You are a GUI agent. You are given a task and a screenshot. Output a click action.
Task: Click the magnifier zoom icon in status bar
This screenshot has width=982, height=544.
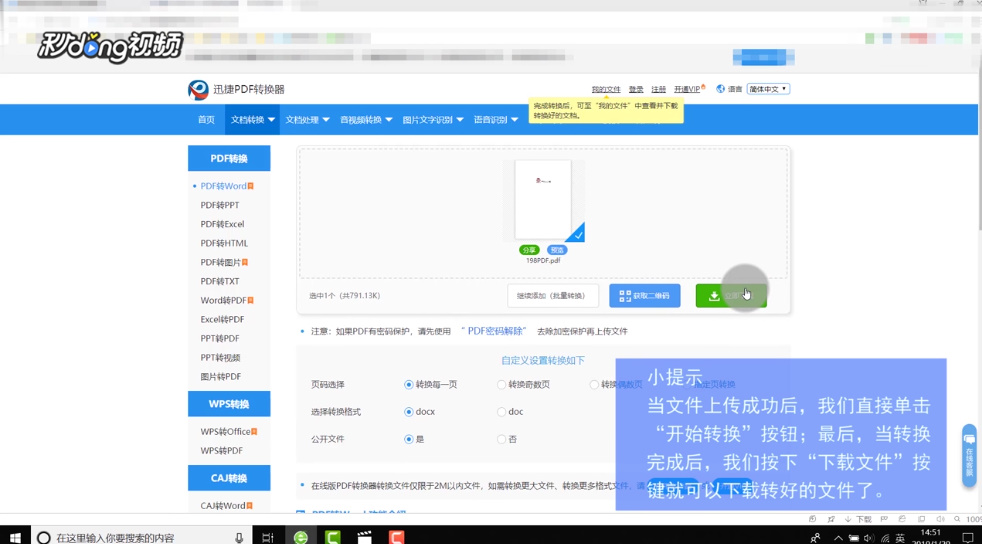pos(957,519)
